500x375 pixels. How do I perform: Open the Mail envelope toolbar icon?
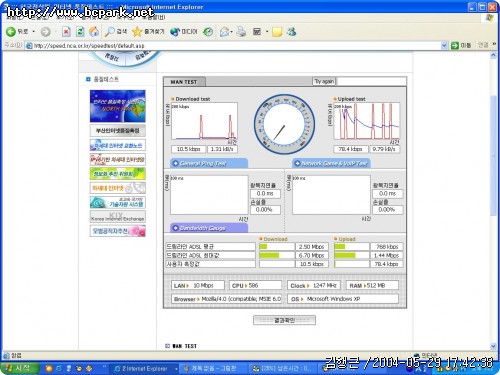[224, 32]
